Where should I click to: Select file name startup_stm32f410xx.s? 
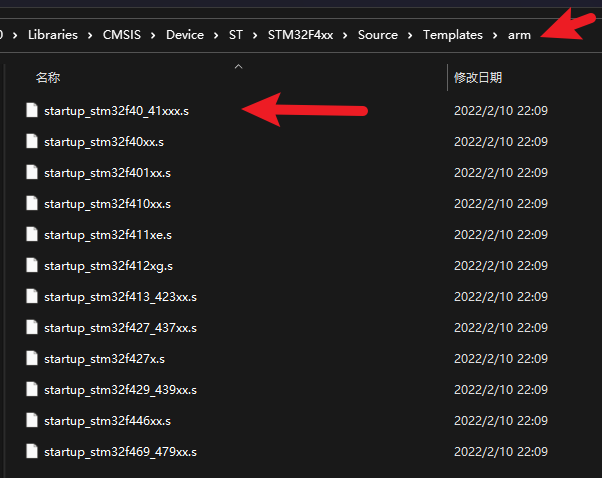coord(108,204)
